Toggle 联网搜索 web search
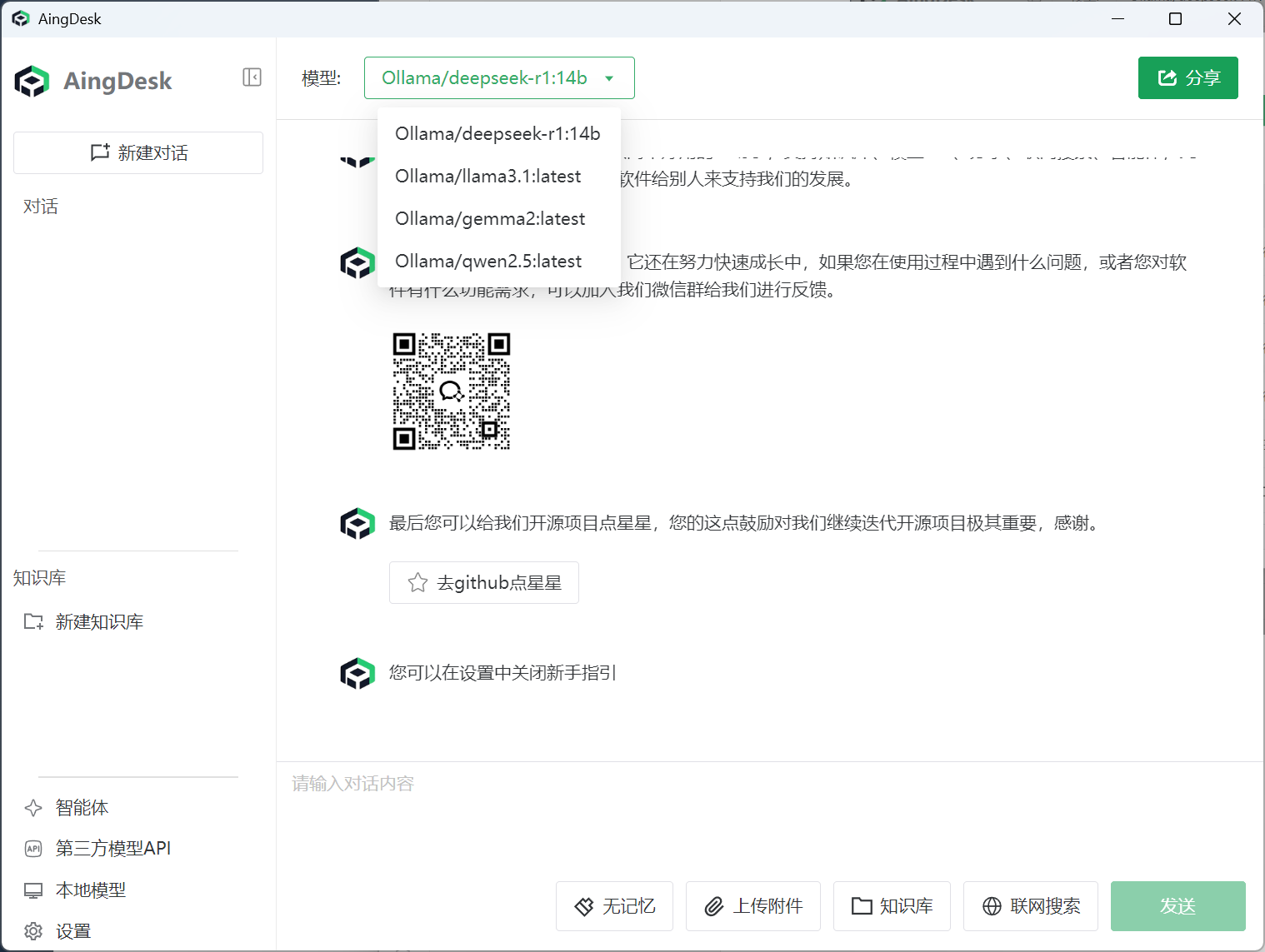This screenshot has height=952, width=1265. (x=1031, y=906)
